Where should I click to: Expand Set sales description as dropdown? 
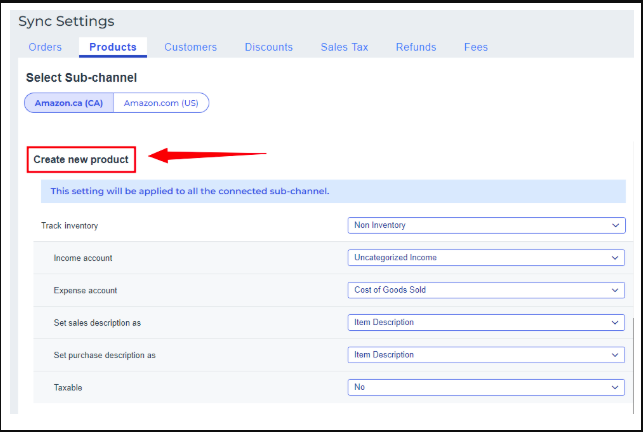click(x=487, y=322)
